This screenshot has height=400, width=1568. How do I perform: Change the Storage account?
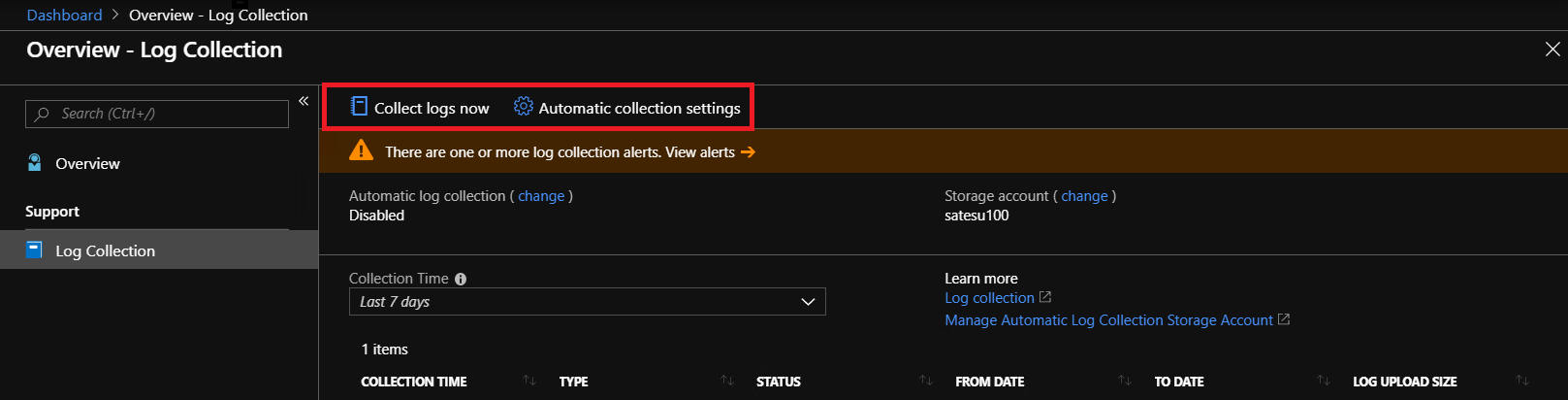click(1084, 196)
